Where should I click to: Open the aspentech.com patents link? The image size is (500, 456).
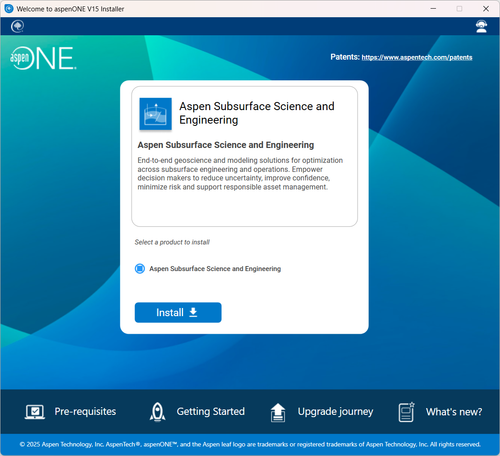click(417, 57)
